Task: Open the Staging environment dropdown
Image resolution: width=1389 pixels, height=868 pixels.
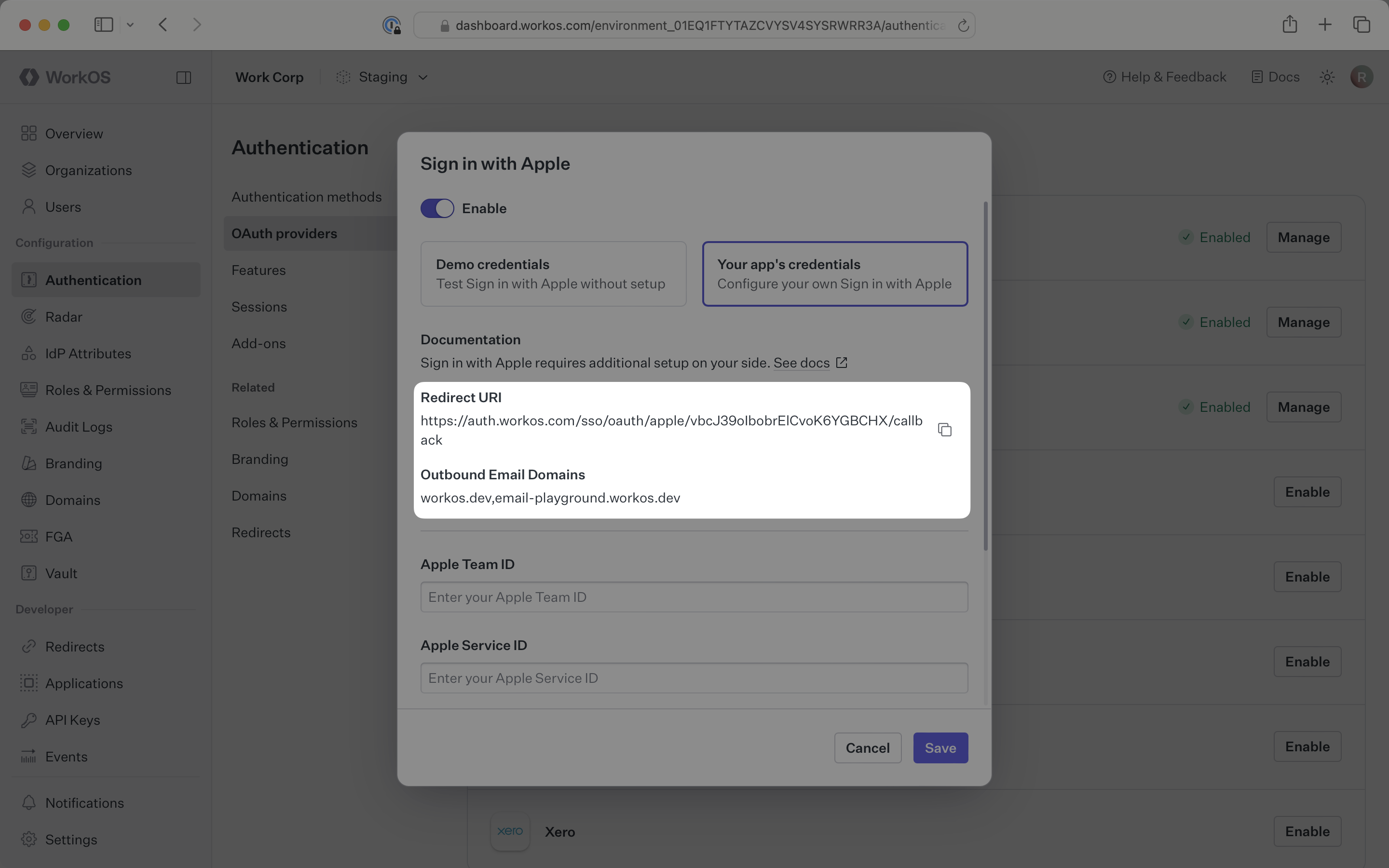Action: pos(383,78)
